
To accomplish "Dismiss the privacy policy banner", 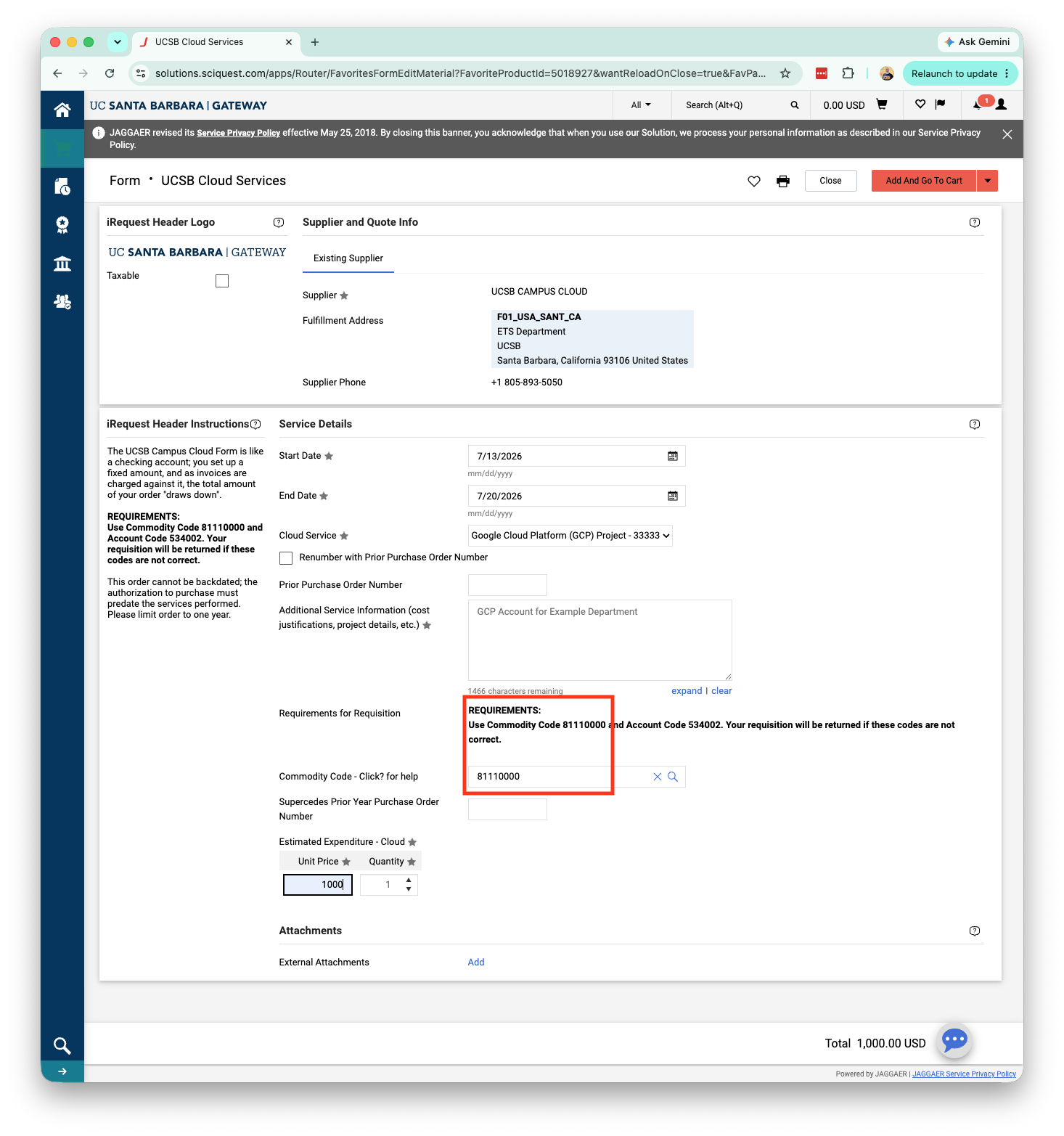I will (x=1007, y=134).
